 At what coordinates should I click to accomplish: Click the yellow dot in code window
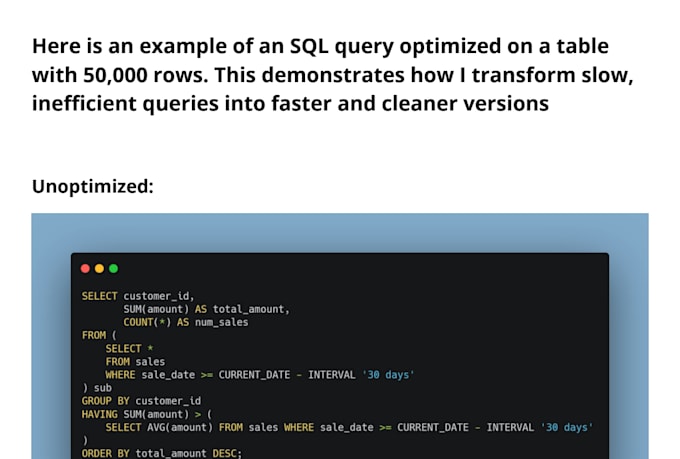coord(99,269)
